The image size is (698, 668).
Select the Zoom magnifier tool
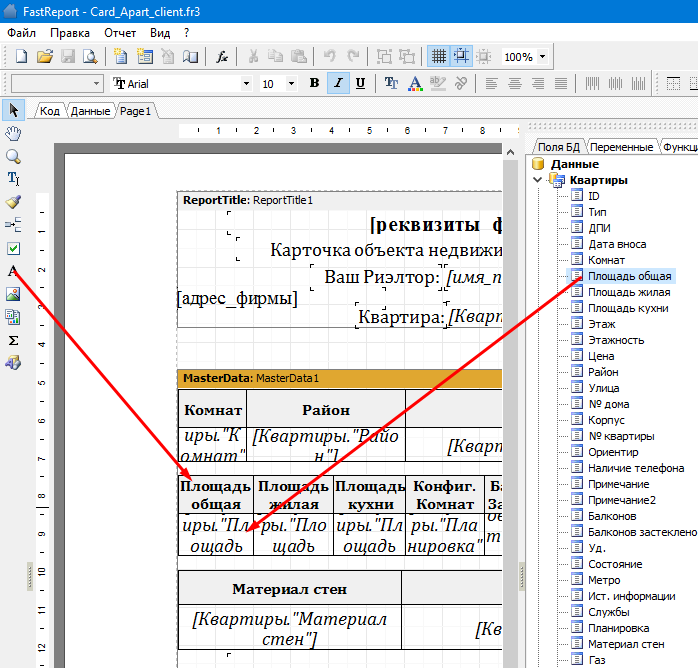13,156
